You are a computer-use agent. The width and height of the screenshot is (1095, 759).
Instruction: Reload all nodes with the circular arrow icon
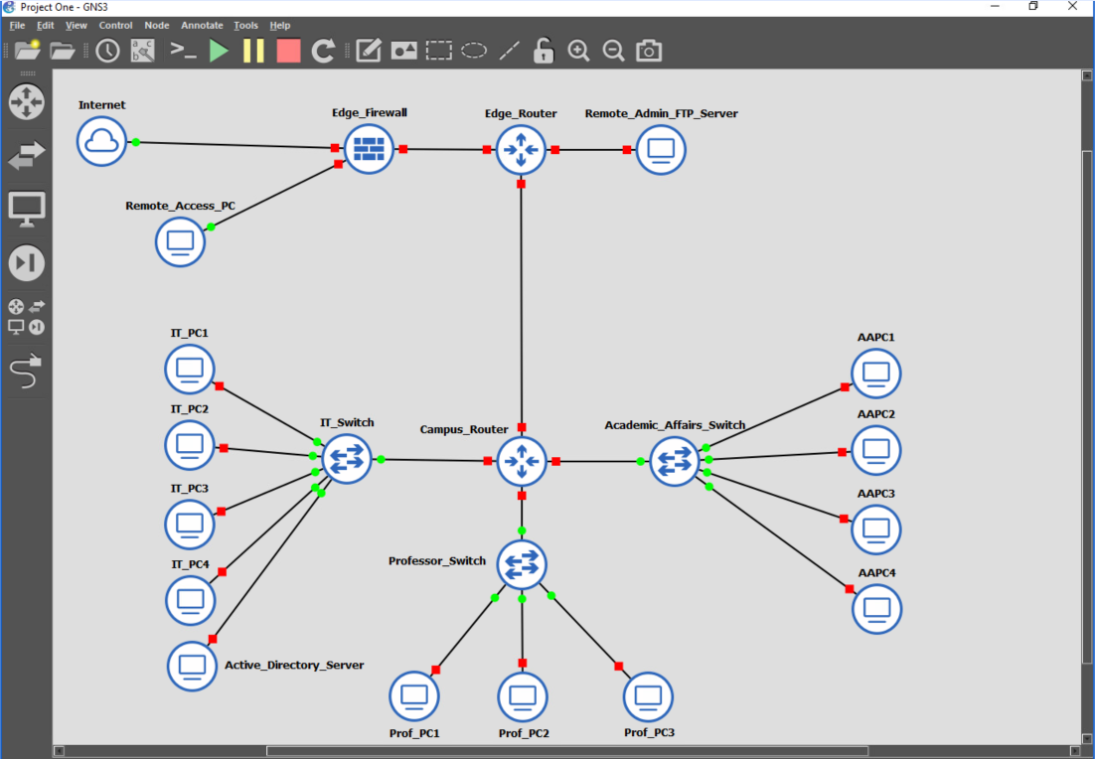click(x=322, y=50)
